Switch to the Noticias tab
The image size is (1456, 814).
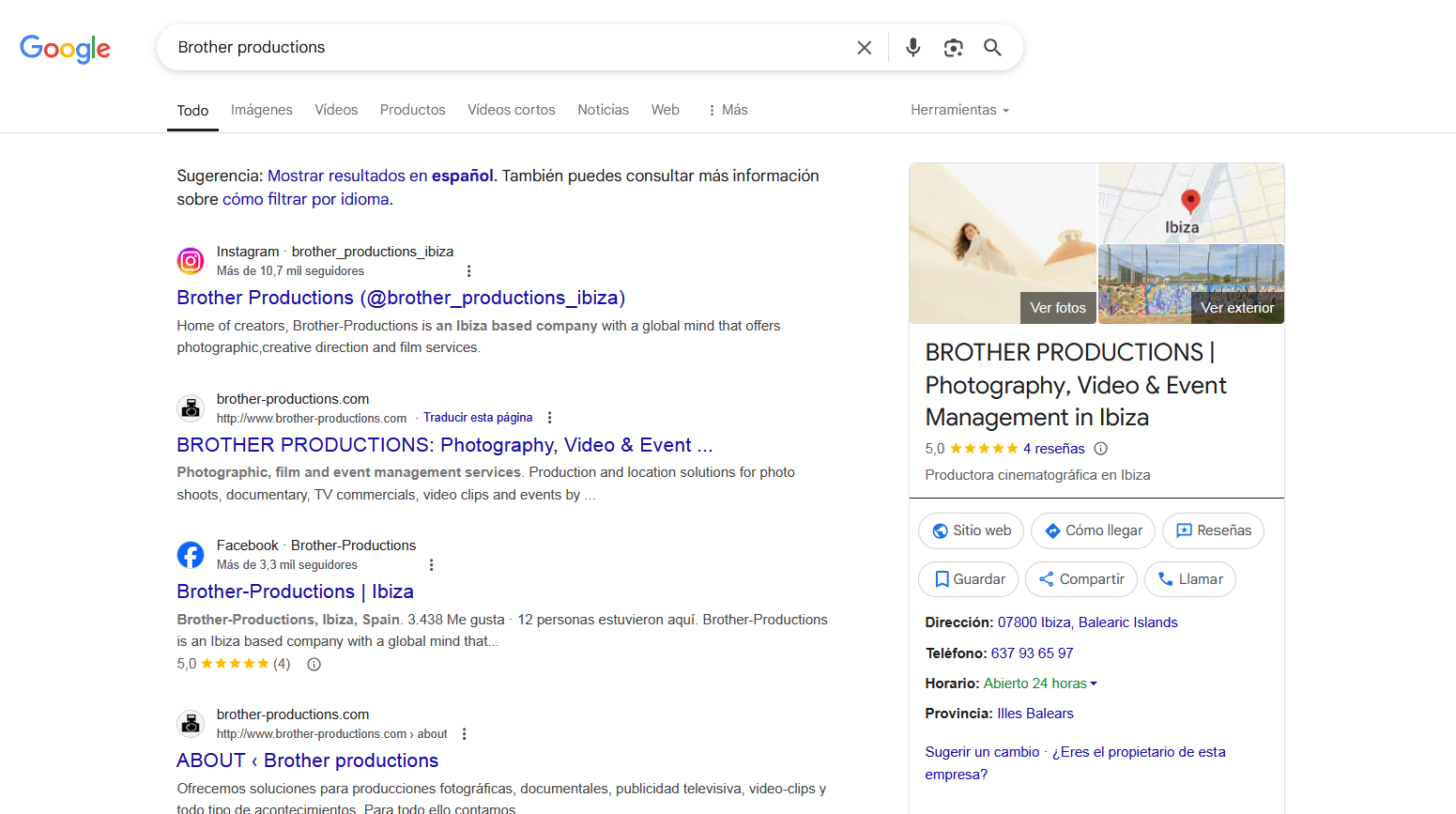click(603, 110)
